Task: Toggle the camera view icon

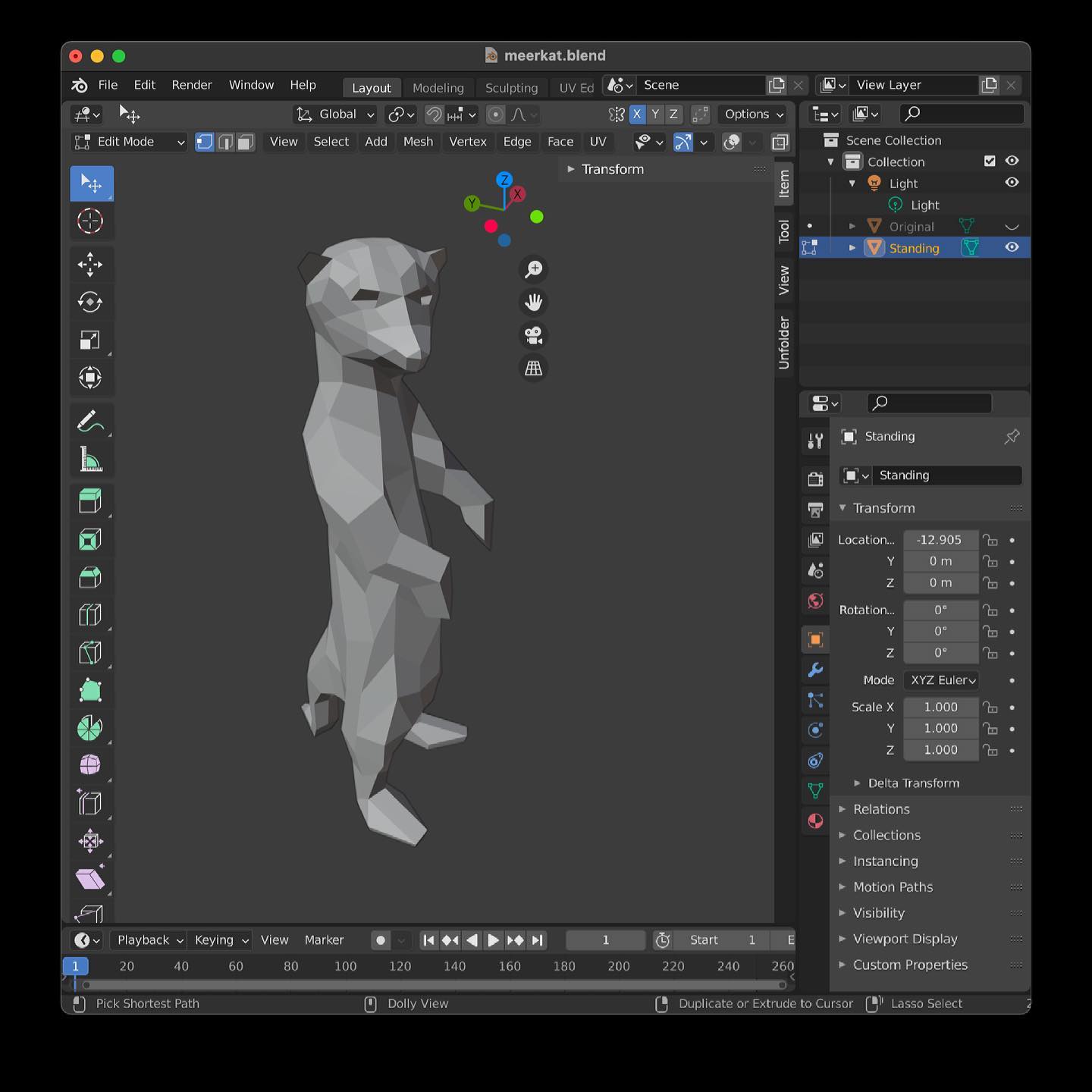Action: [534, 334]
